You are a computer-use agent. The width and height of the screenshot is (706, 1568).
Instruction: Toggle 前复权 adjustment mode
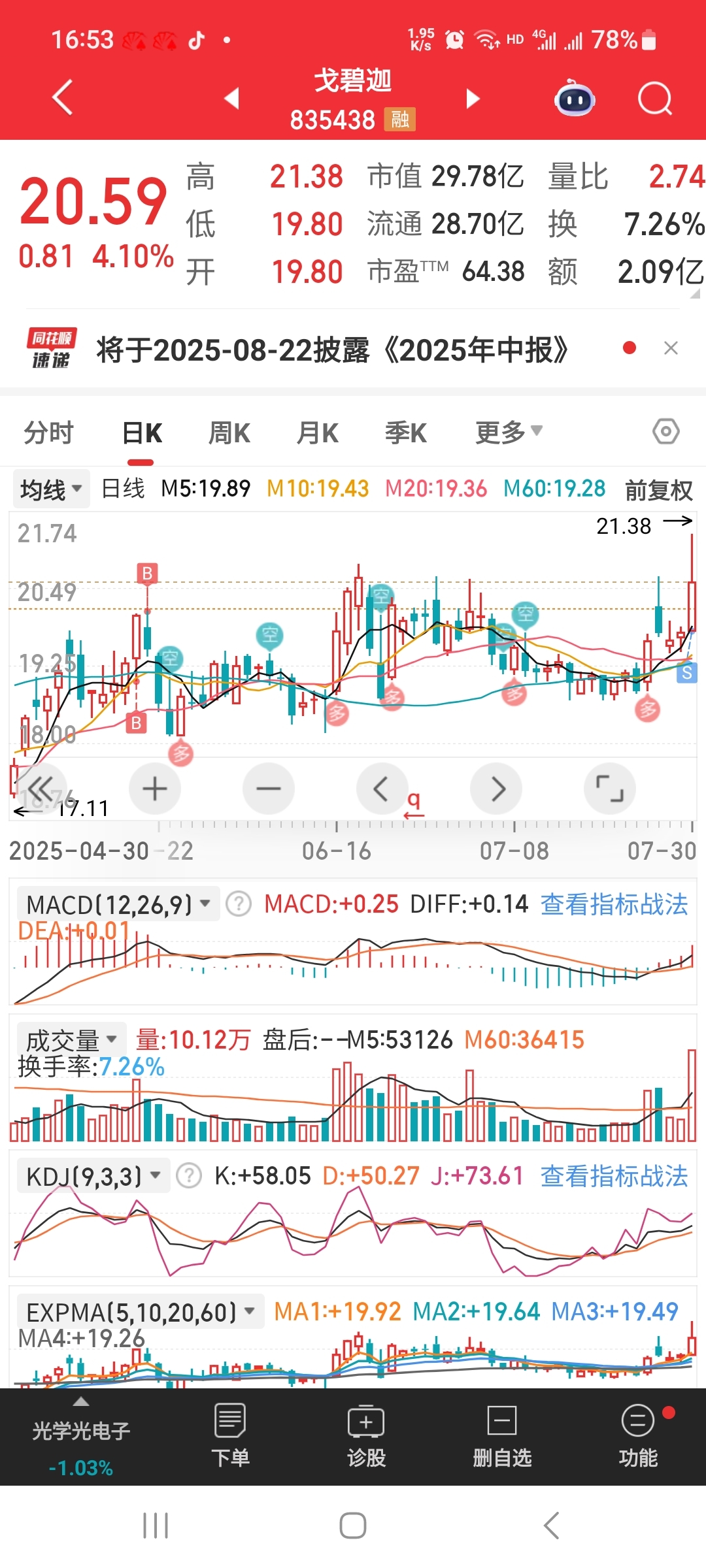tap(658, 489)
